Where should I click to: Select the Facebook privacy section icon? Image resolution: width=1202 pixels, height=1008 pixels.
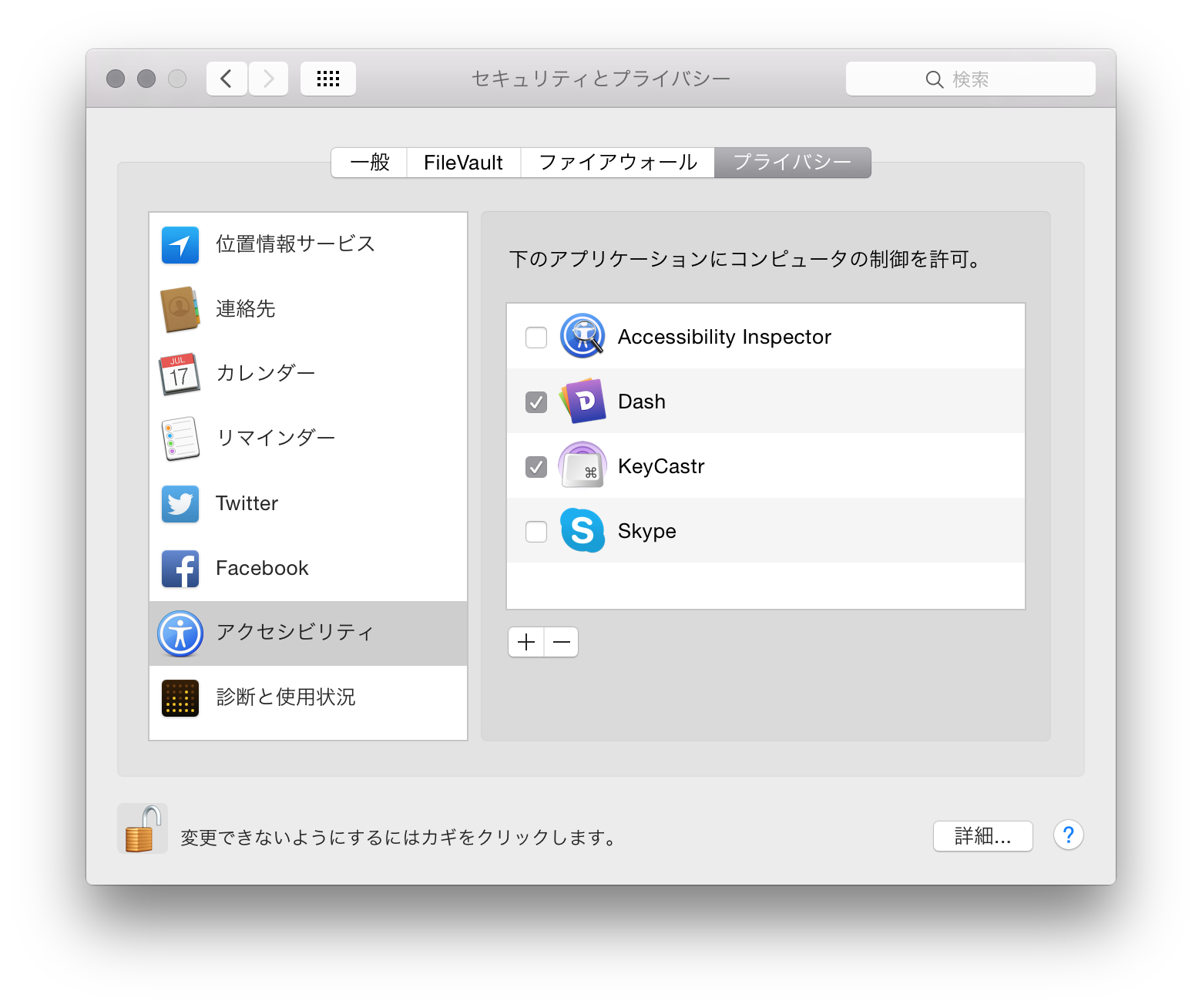pos(180,568)
